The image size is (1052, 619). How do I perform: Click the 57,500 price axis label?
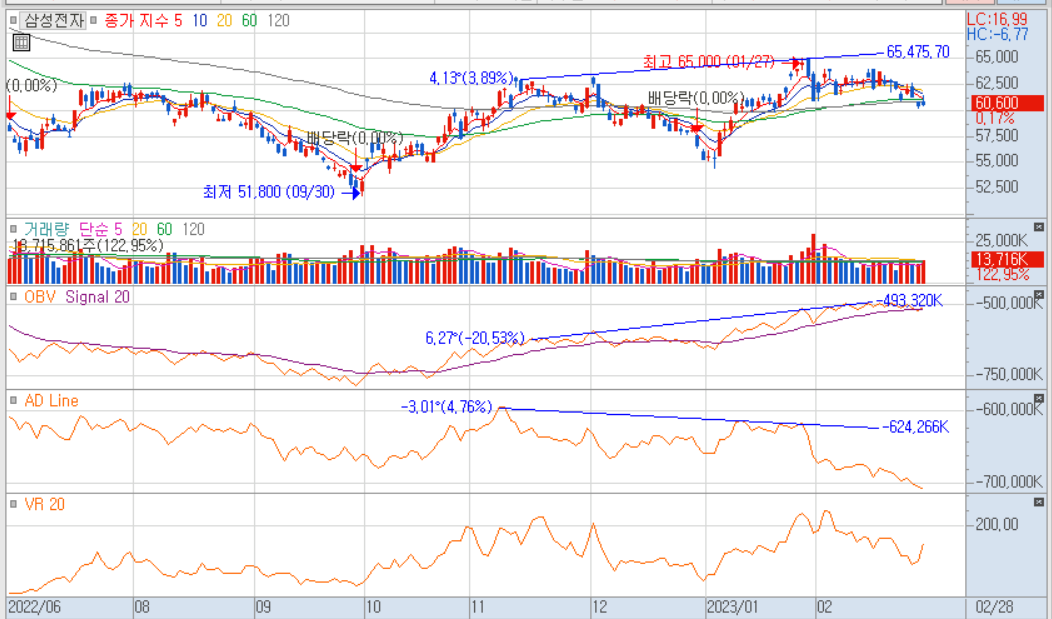click(997, 135)
